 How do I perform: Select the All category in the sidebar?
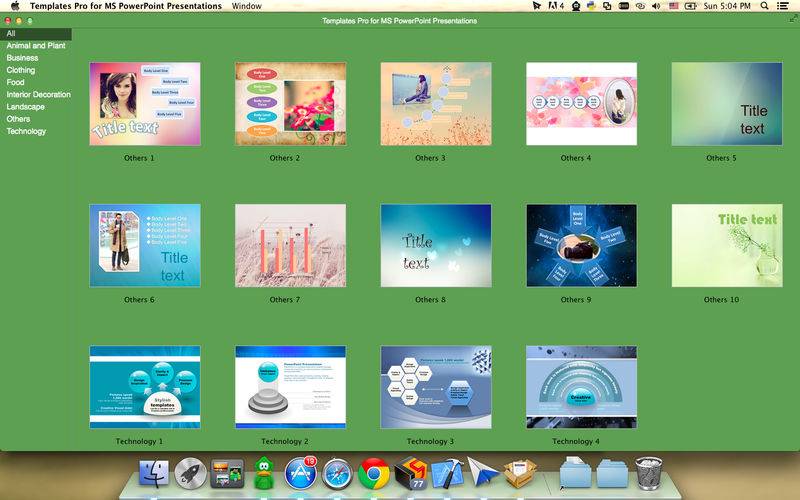coord(36,34)
